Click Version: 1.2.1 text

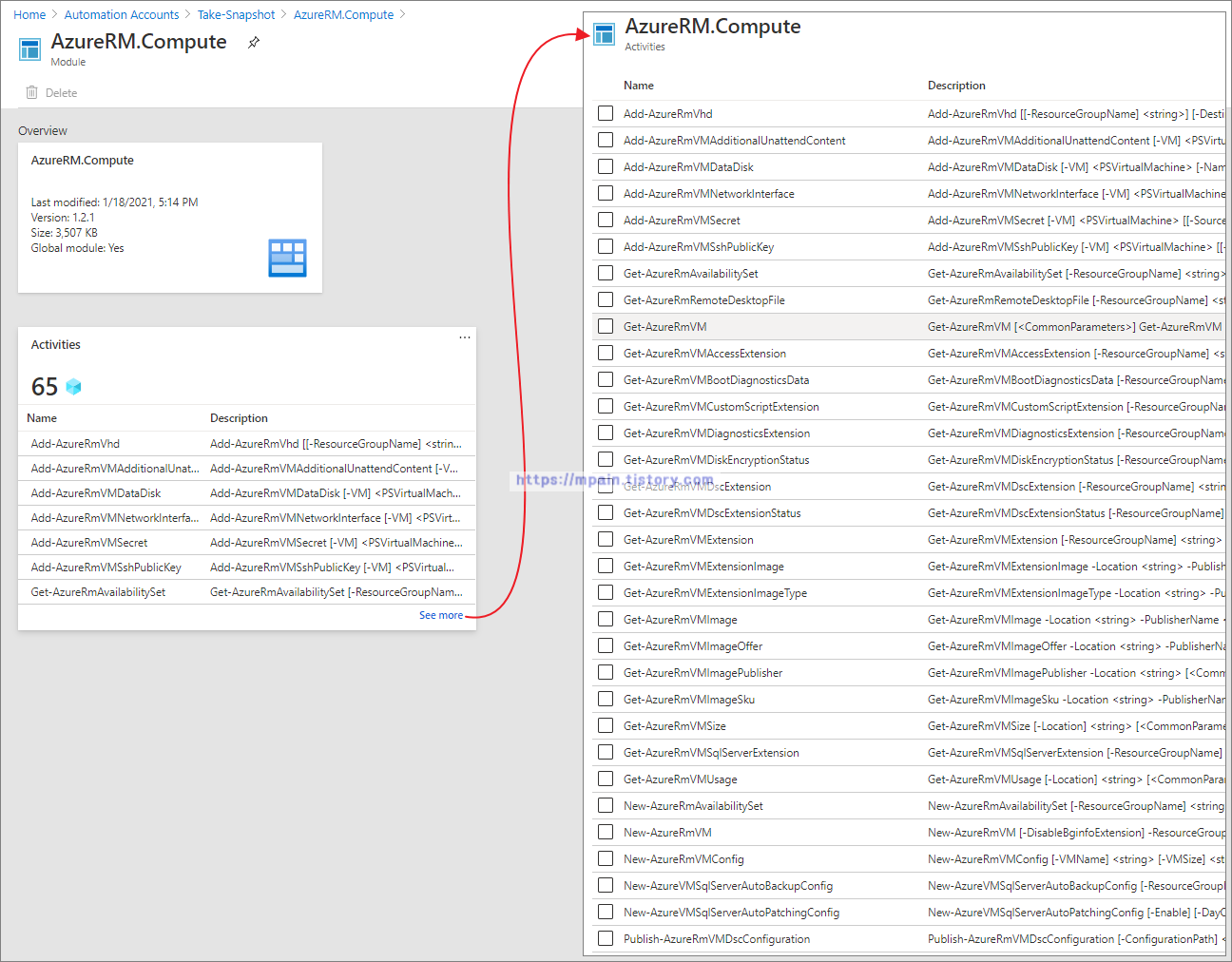tap(63, 218)
